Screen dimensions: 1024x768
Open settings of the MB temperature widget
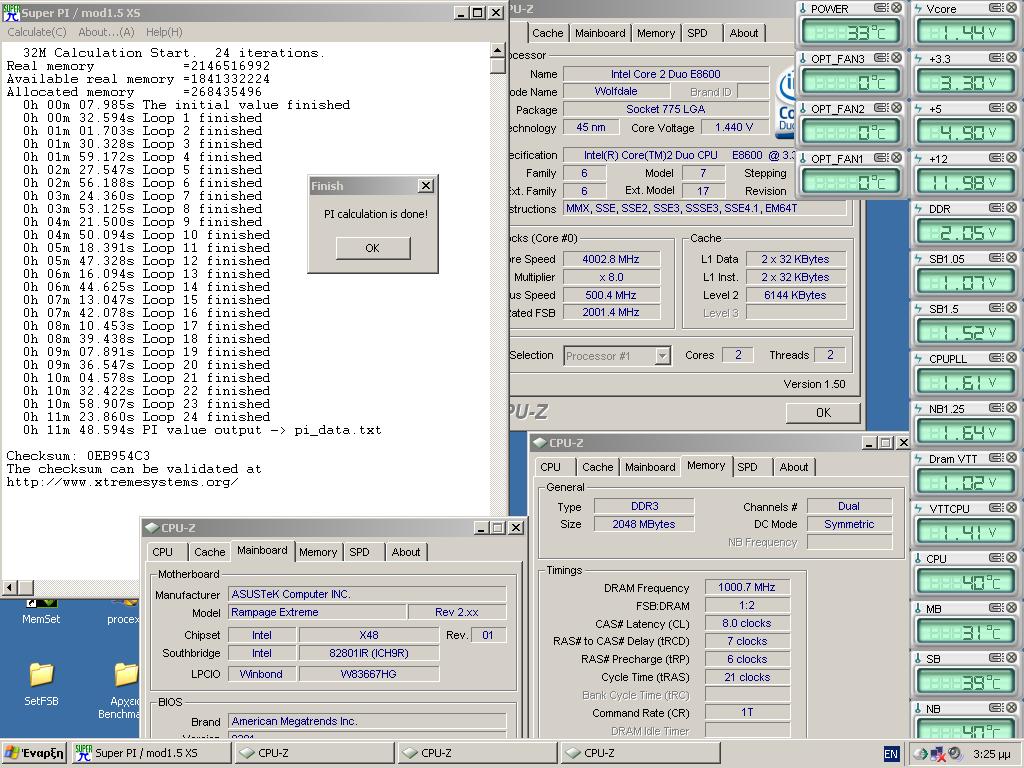(x=996, y=607)
